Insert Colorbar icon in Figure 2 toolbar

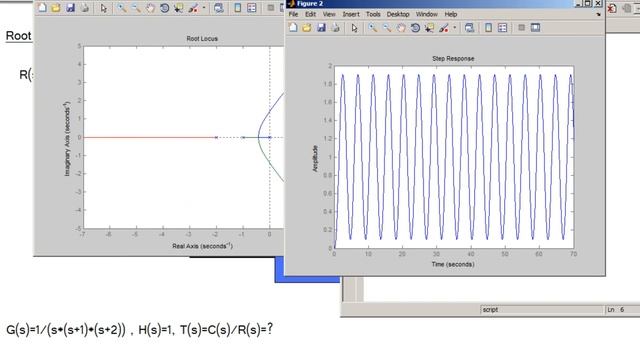coord(488,28)
